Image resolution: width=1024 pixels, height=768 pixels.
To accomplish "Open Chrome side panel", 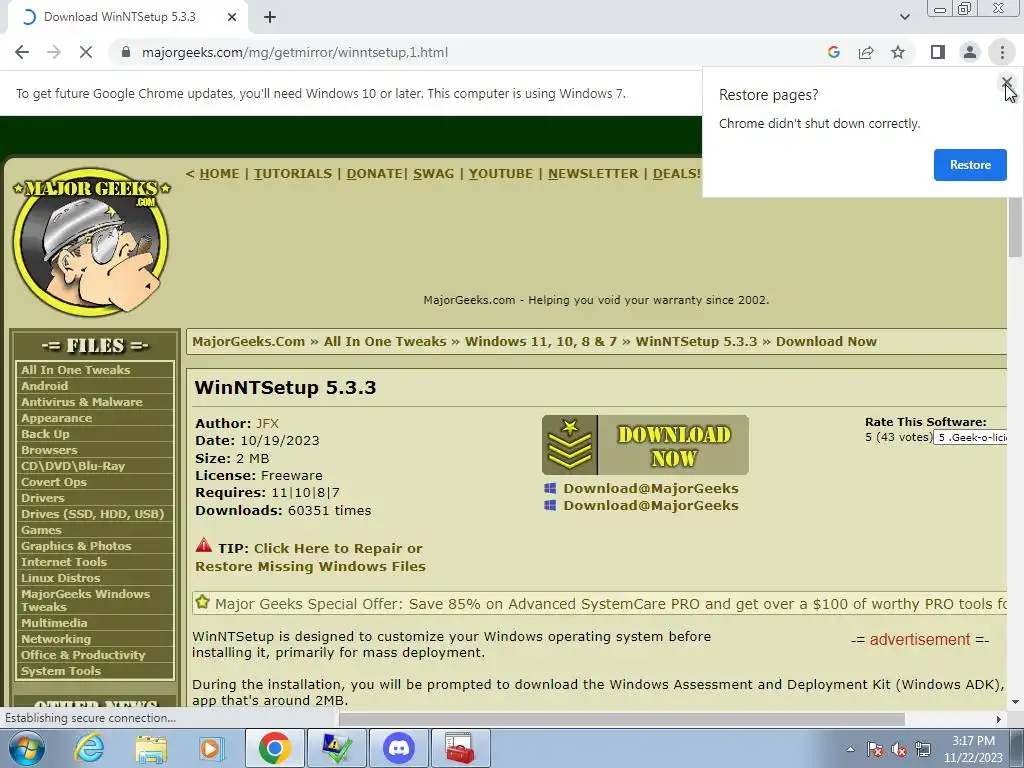I will pos(938,52).
